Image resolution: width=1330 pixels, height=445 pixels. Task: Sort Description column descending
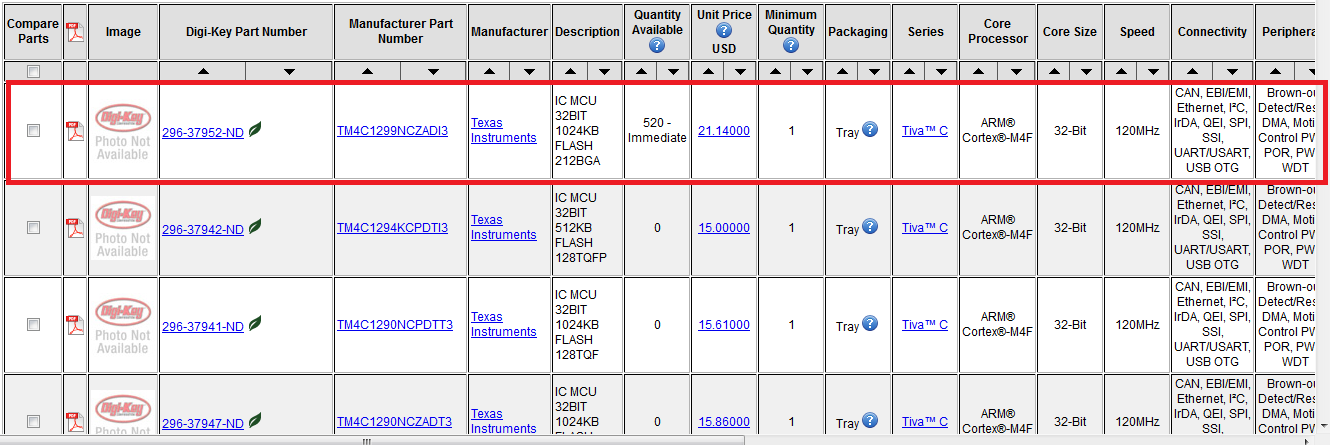(x=604, y=72)
